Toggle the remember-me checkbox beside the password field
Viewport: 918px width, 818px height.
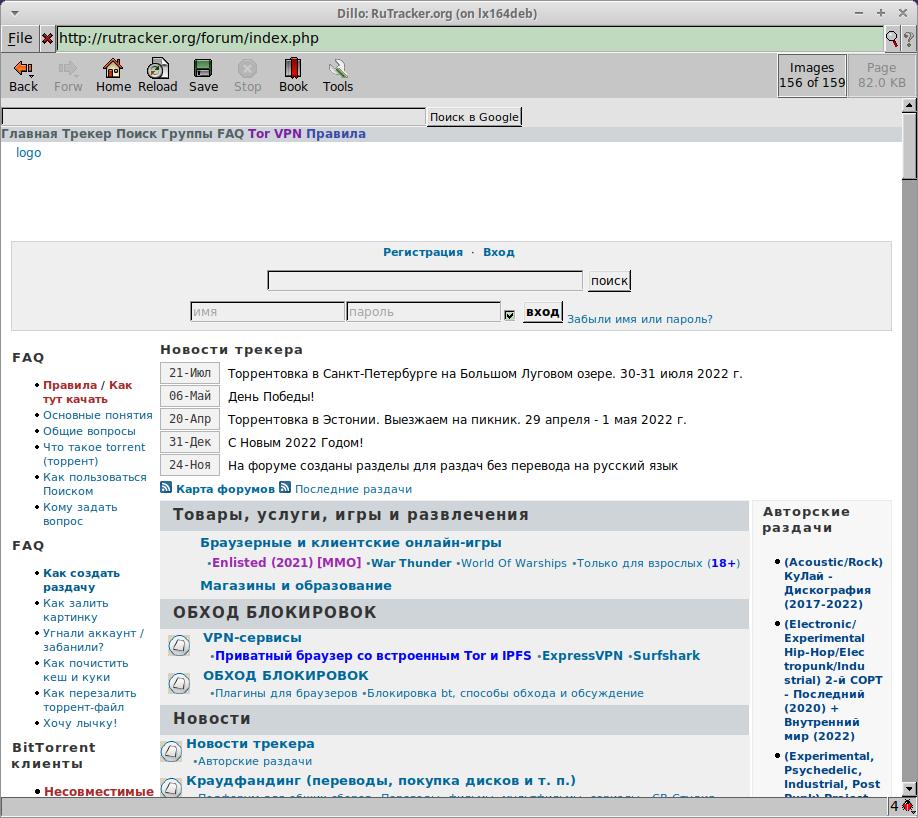tap(508, 313)
